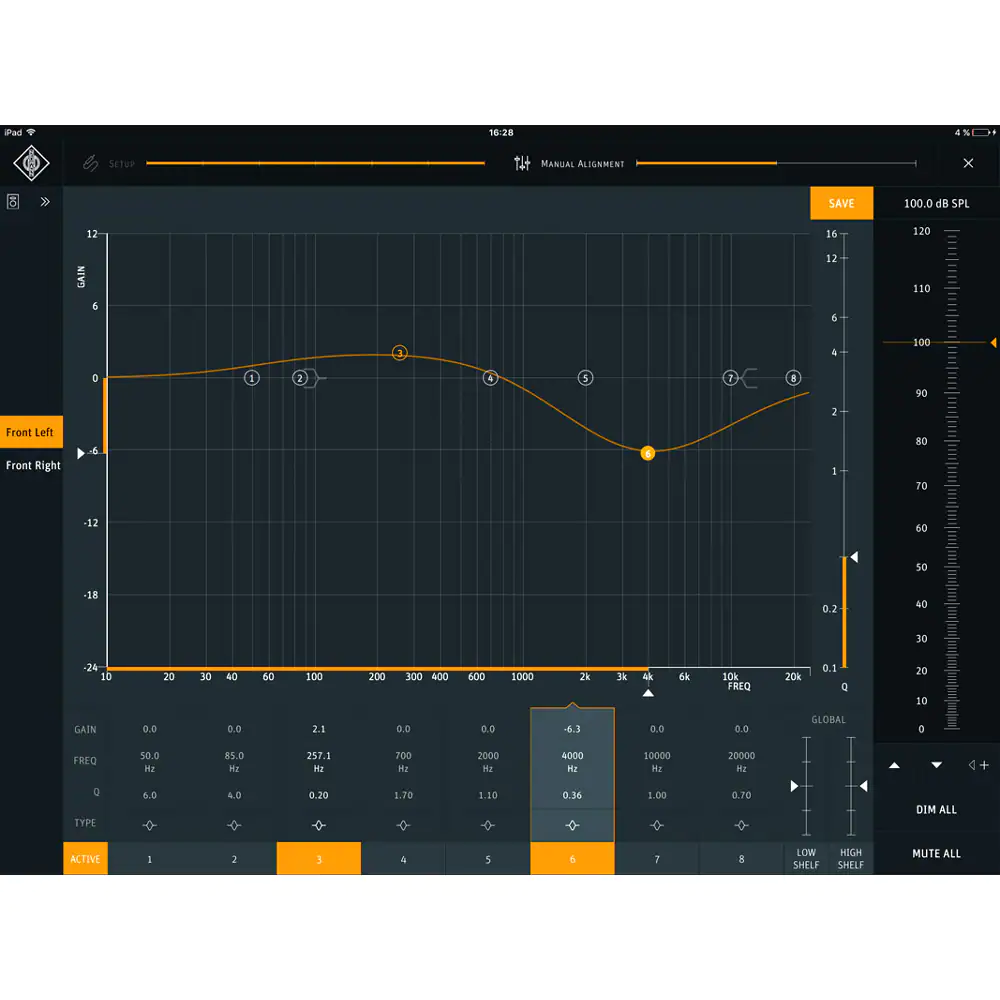
Task: Select the Front Left speaker
Action: 31,433
